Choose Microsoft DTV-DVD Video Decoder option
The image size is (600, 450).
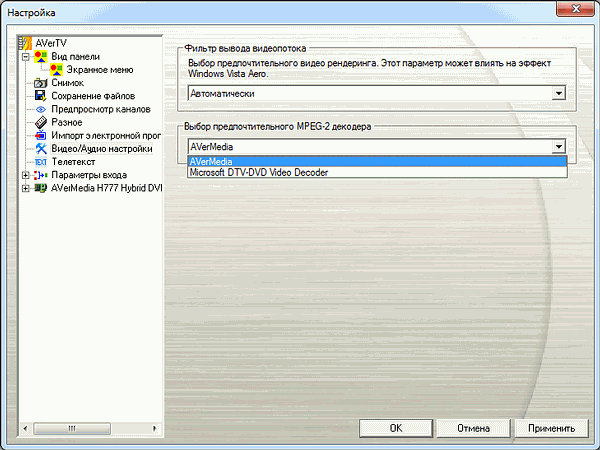[x=377, y=173]
